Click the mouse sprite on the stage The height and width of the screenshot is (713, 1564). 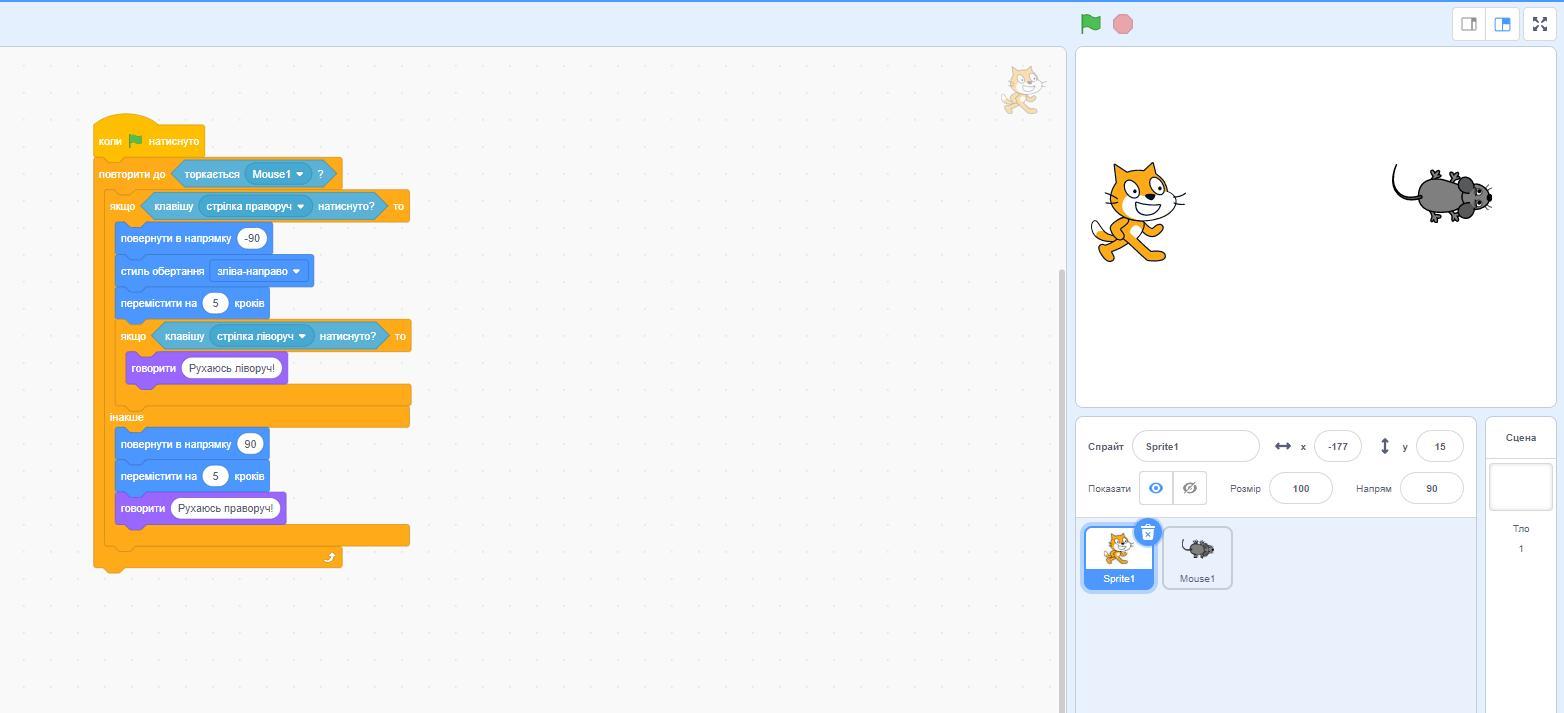[1441, 192]
